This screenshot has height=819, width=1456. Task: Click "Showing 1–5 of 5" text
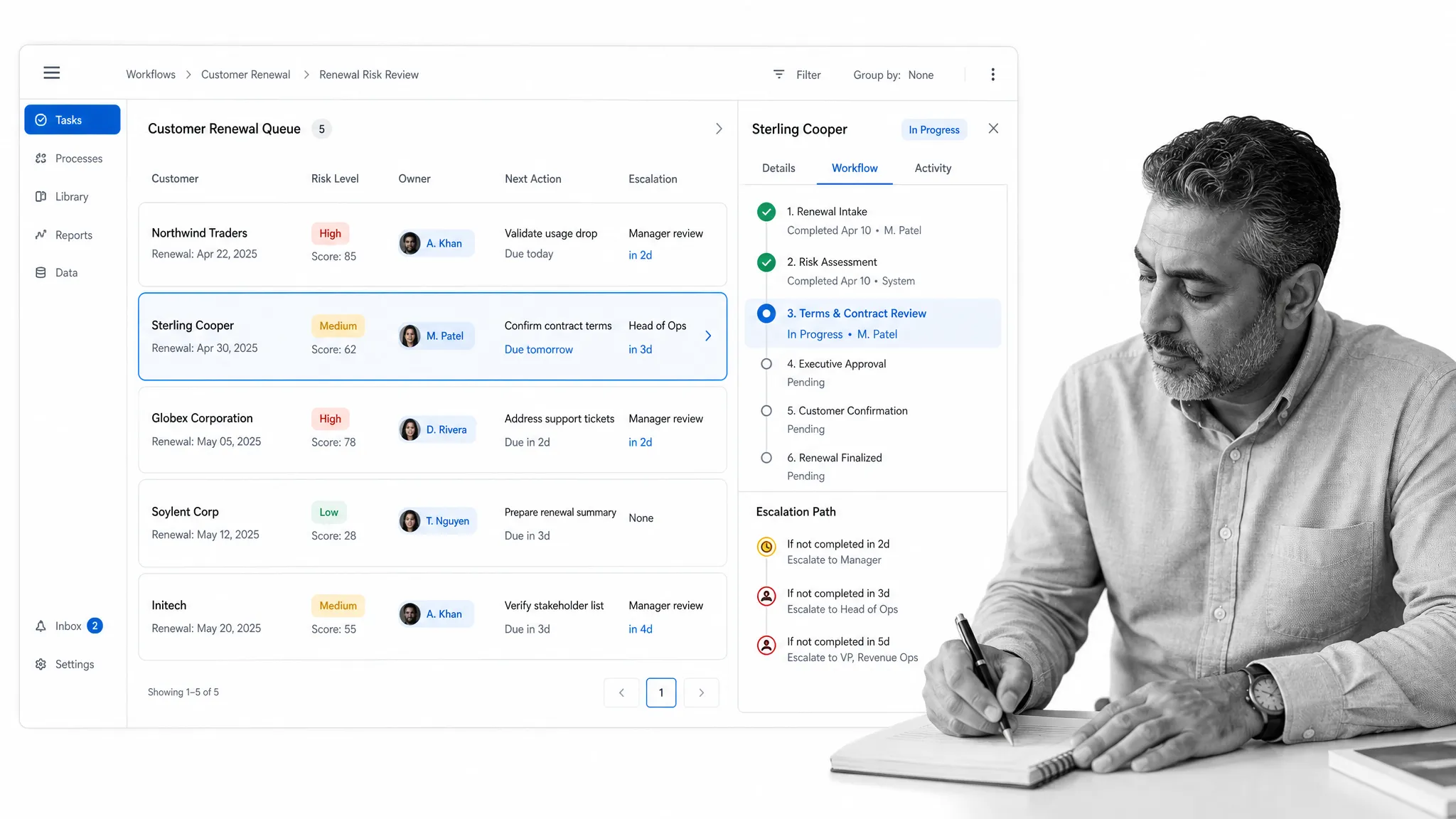point(183,692)
